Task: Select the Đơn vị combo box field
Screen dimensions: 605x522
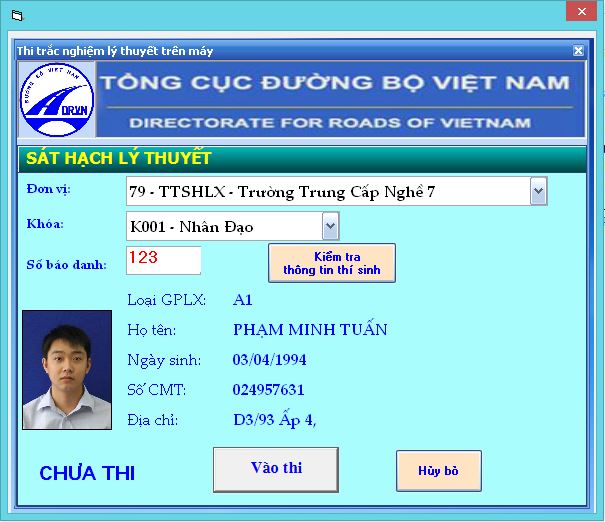Action: 336,191
